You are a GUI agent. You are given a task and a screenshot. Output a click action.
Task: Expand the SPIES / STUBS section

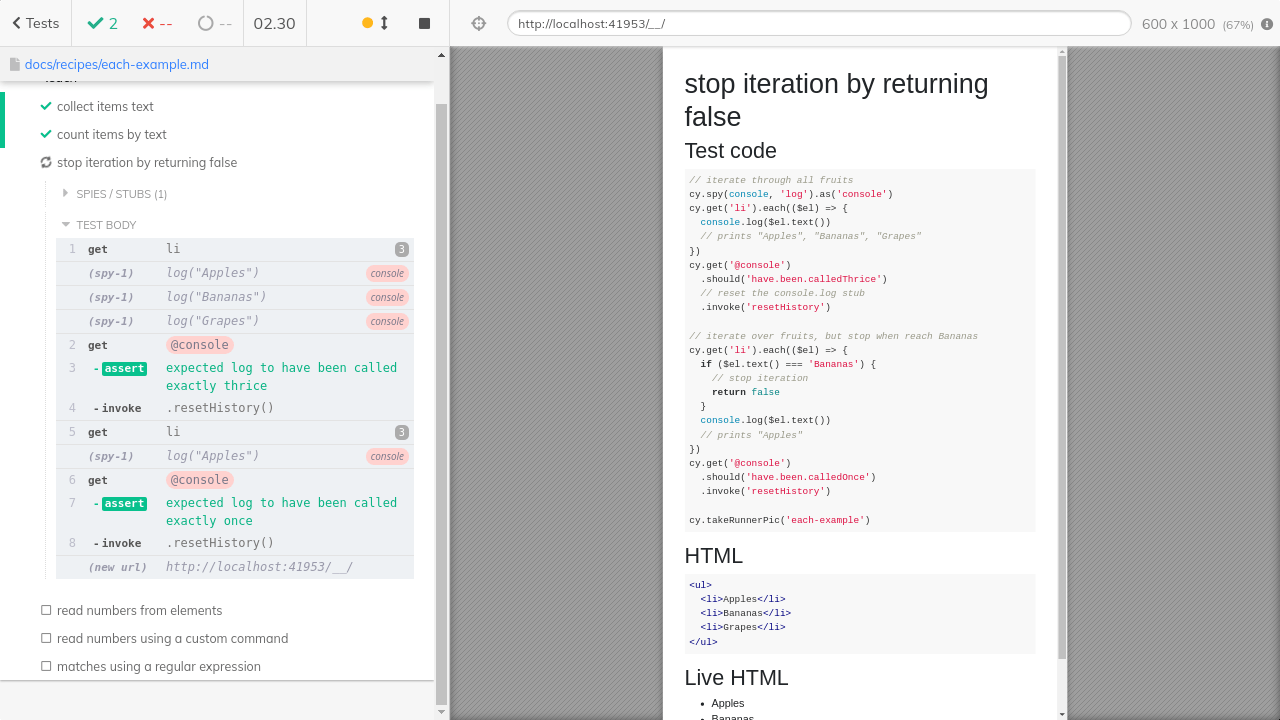(x=65, y=193)
